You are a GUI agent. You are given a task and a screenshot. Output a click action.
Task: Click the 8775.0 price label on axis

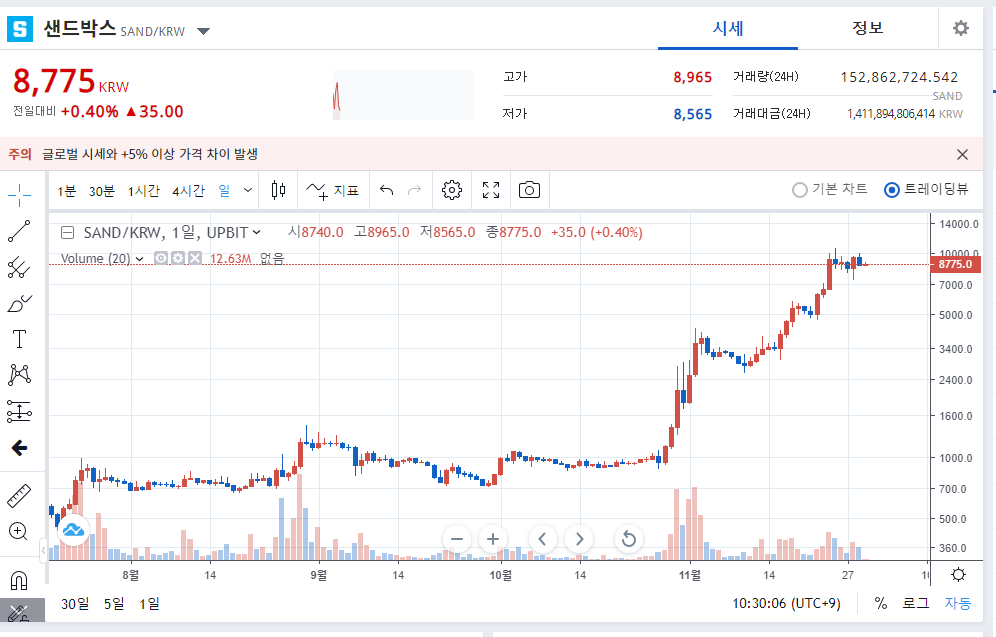point(955,264)
